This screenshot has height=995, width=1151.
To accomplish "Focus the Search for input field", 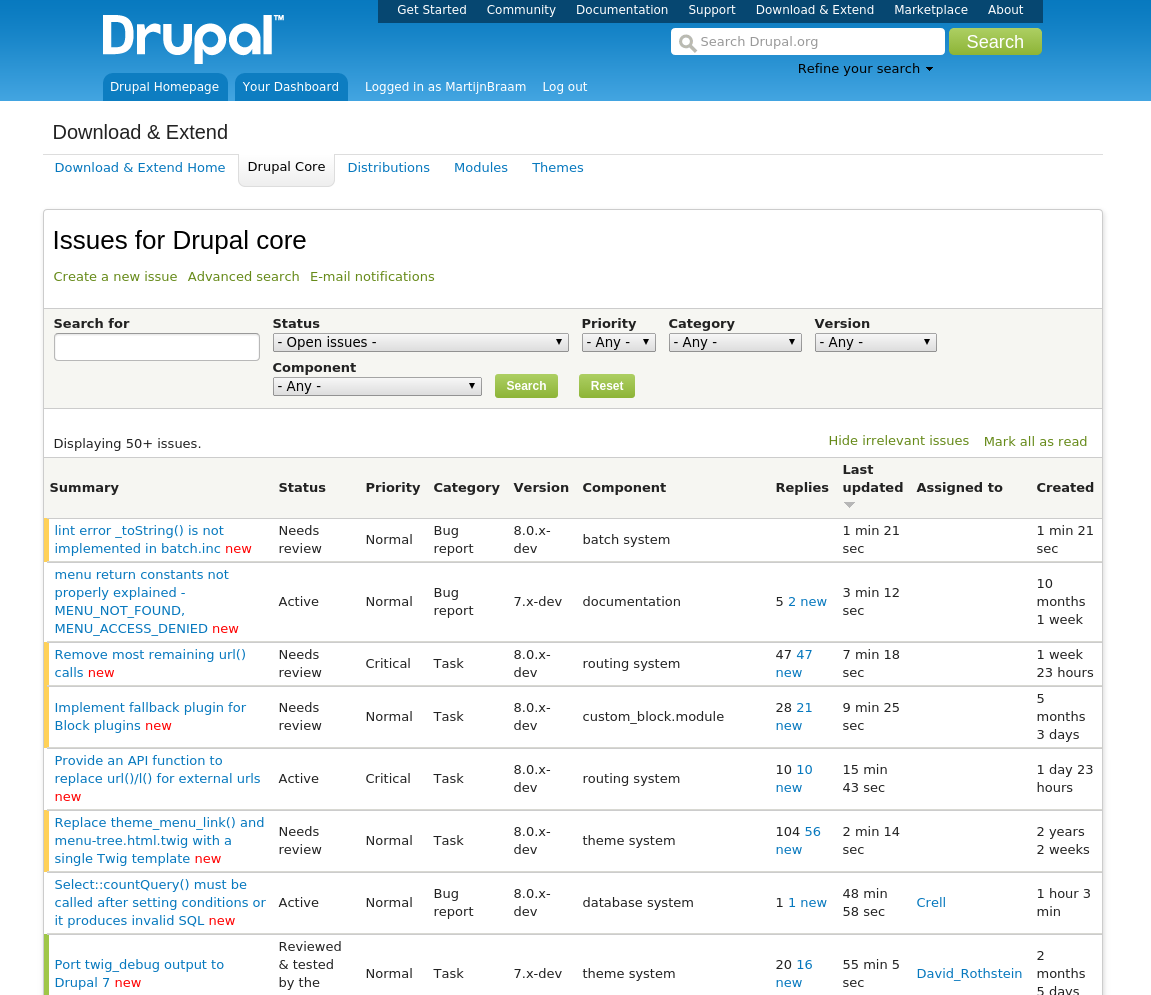I will point(156,347).
